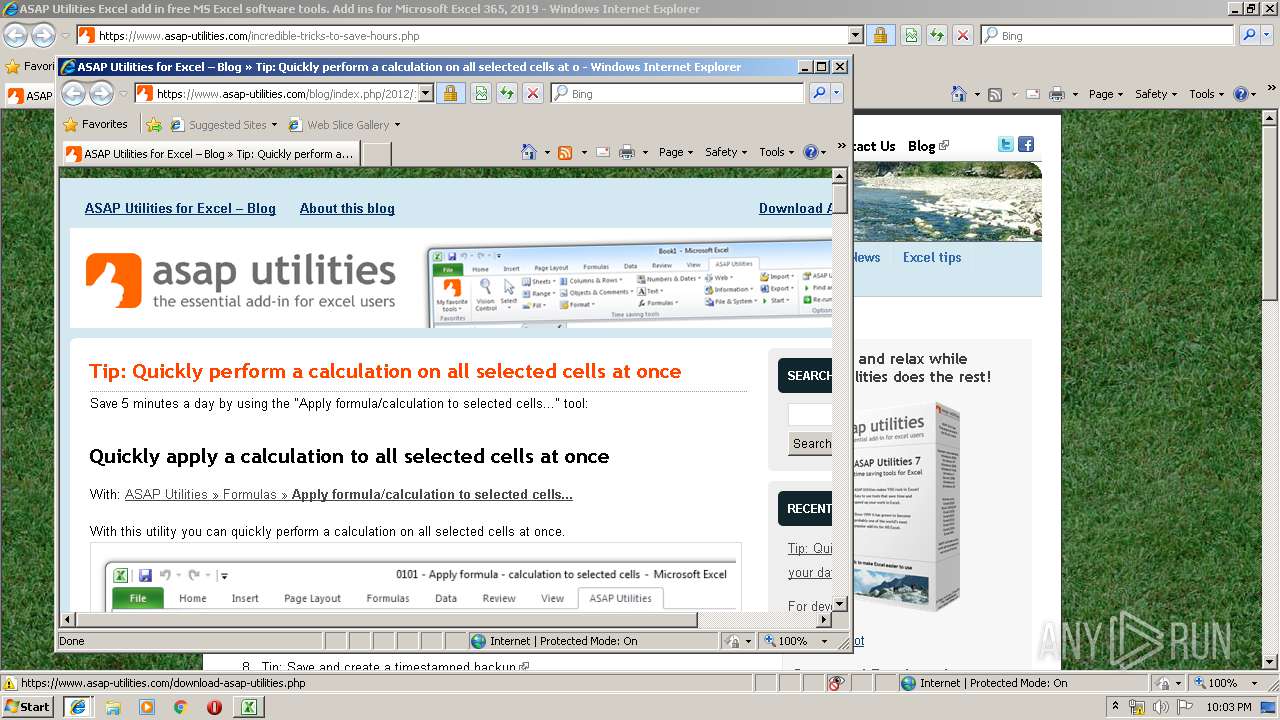1280x720 pixels.
Task: Open Tools menu in front window
Action: [776, 152]
